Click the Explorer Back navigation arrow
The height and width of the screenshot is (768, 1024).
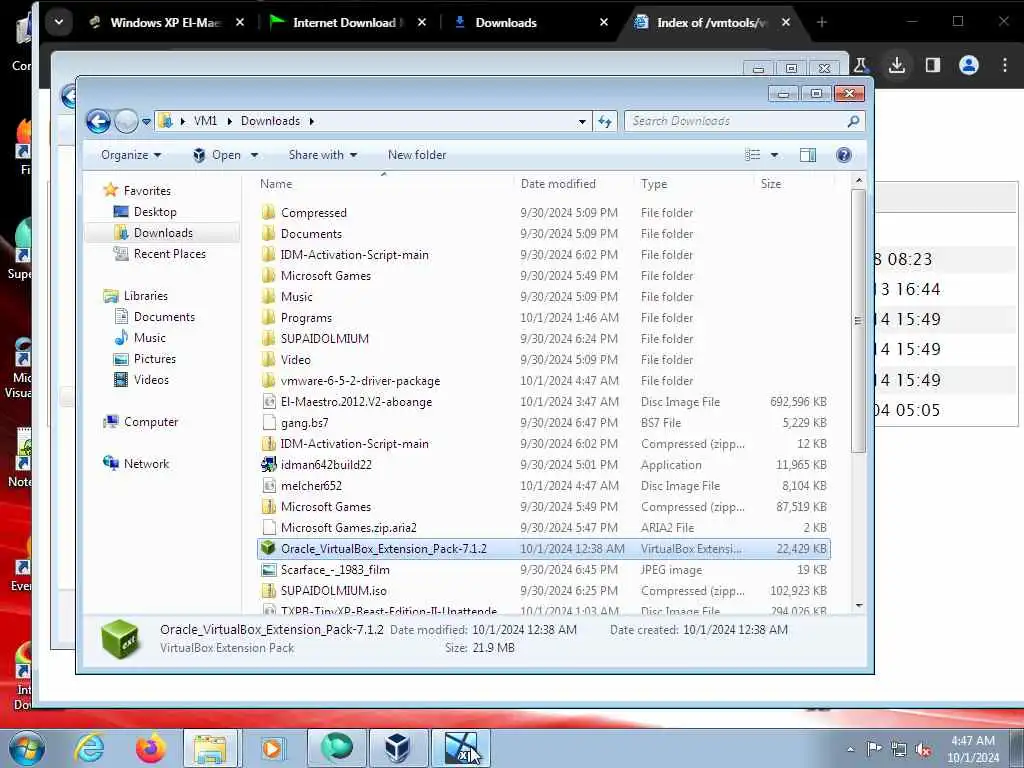[98, 121]
